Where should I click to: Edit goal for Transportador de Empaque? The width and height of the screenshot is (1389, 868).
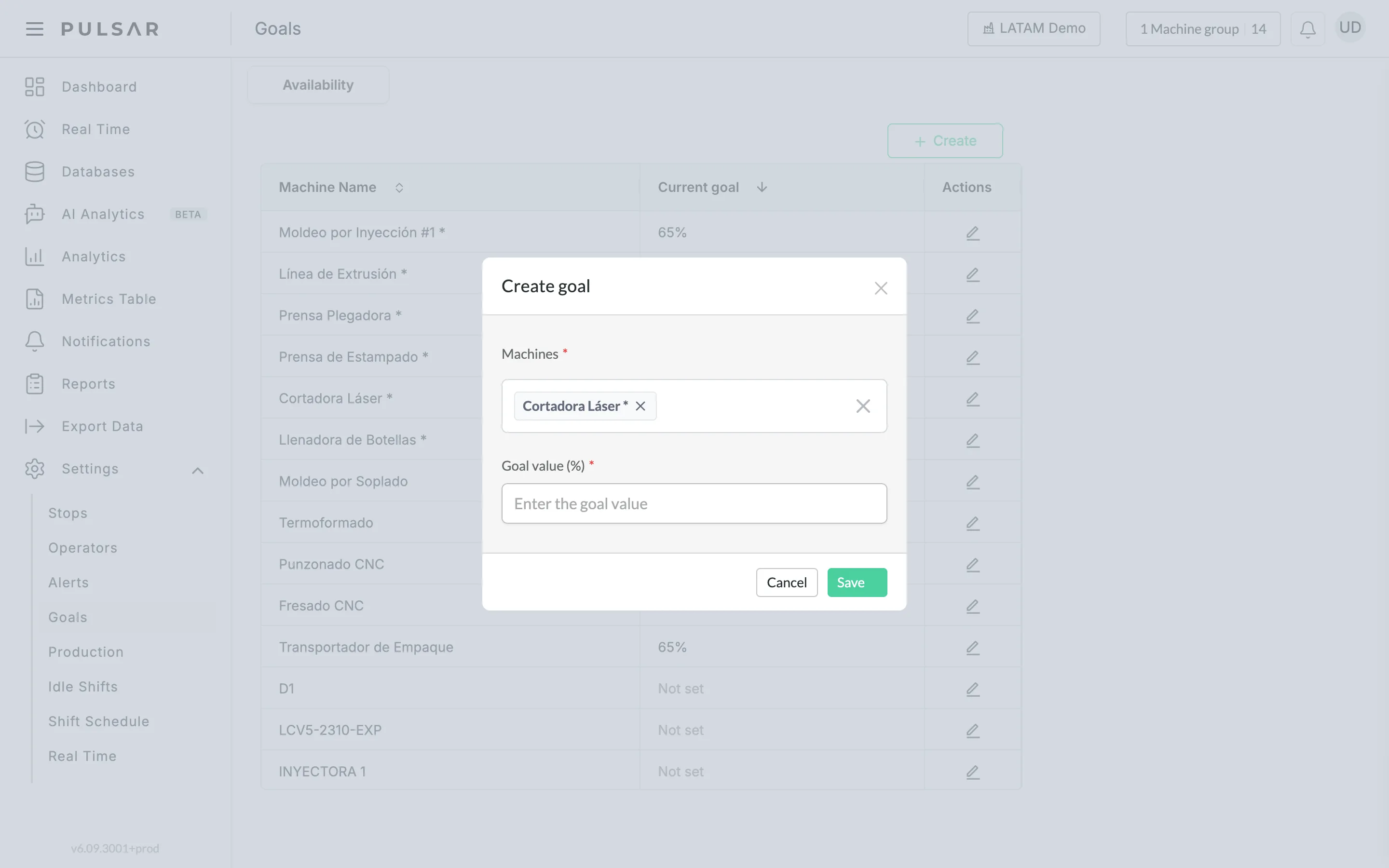tap(972, 648)
